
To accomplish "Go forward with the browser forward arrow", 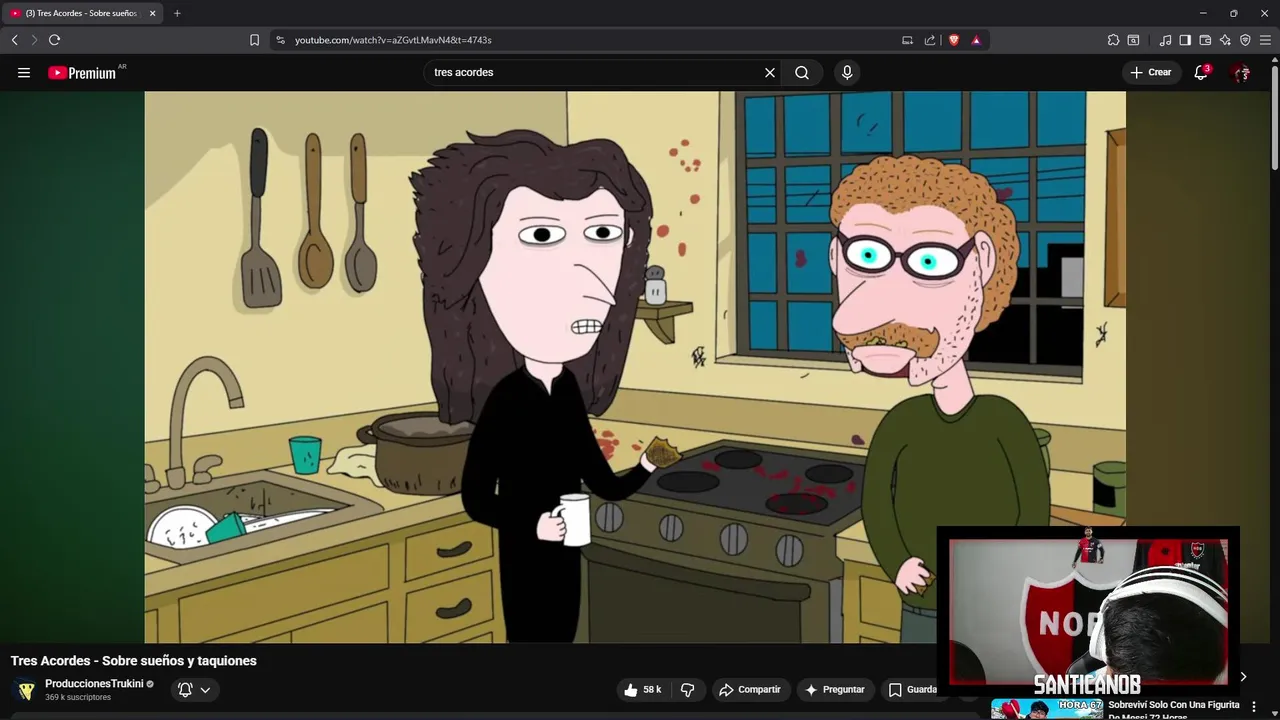I will click(34, 40).
